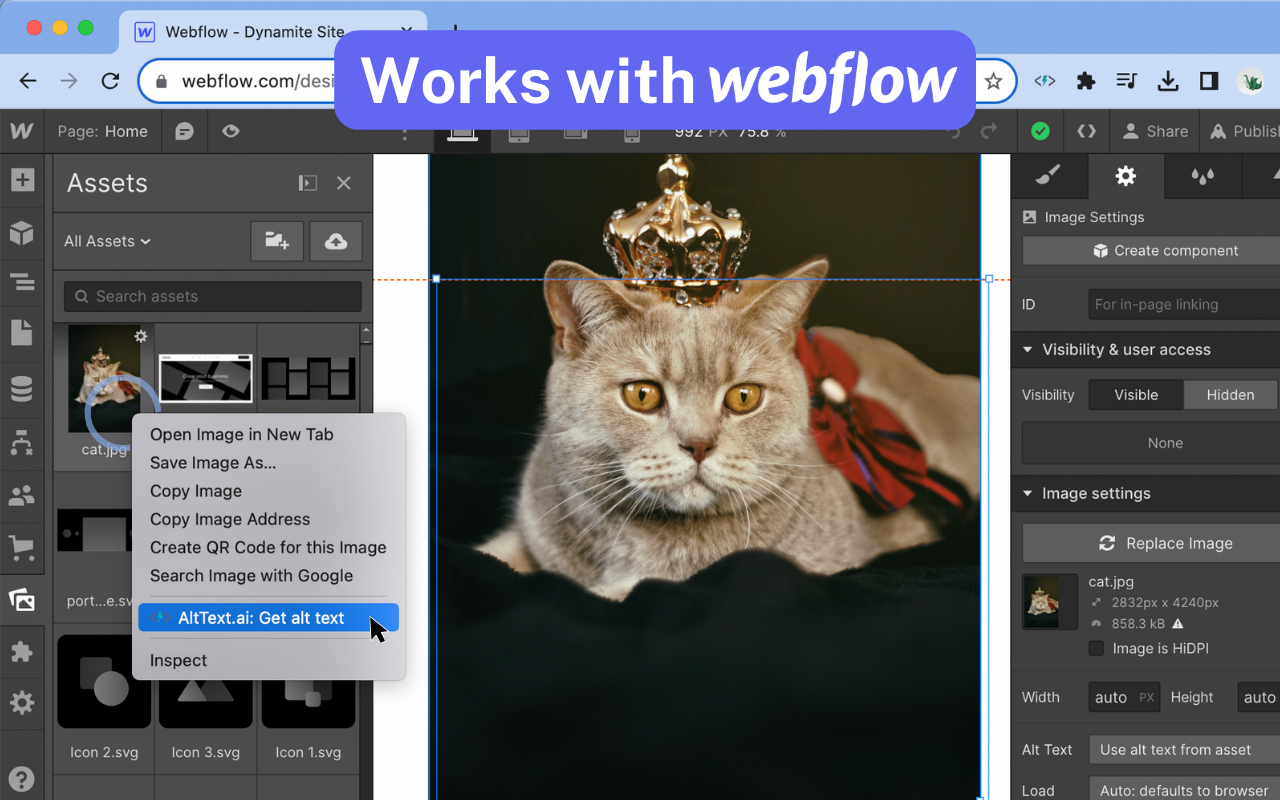Click the ID in-page linking field
Screen dimensions: 1280x800
click(x=1184, y=304)
